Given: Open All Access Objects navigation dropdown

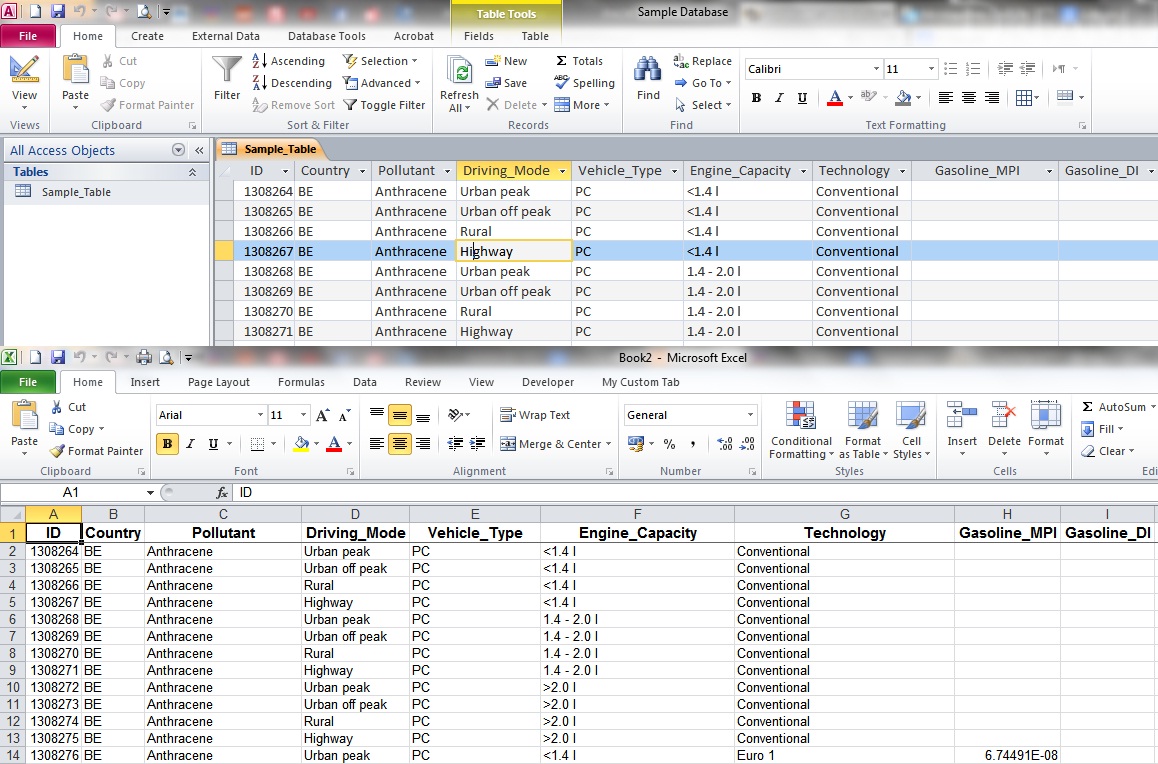Looking at the screenshot, I should pyautogui.click(x=178, y=150).
